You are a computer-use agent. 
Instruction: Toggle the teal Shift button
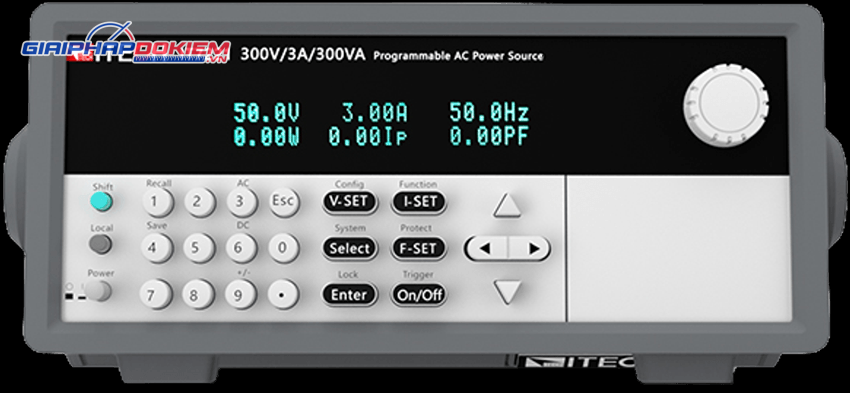[x=101, y=202]
